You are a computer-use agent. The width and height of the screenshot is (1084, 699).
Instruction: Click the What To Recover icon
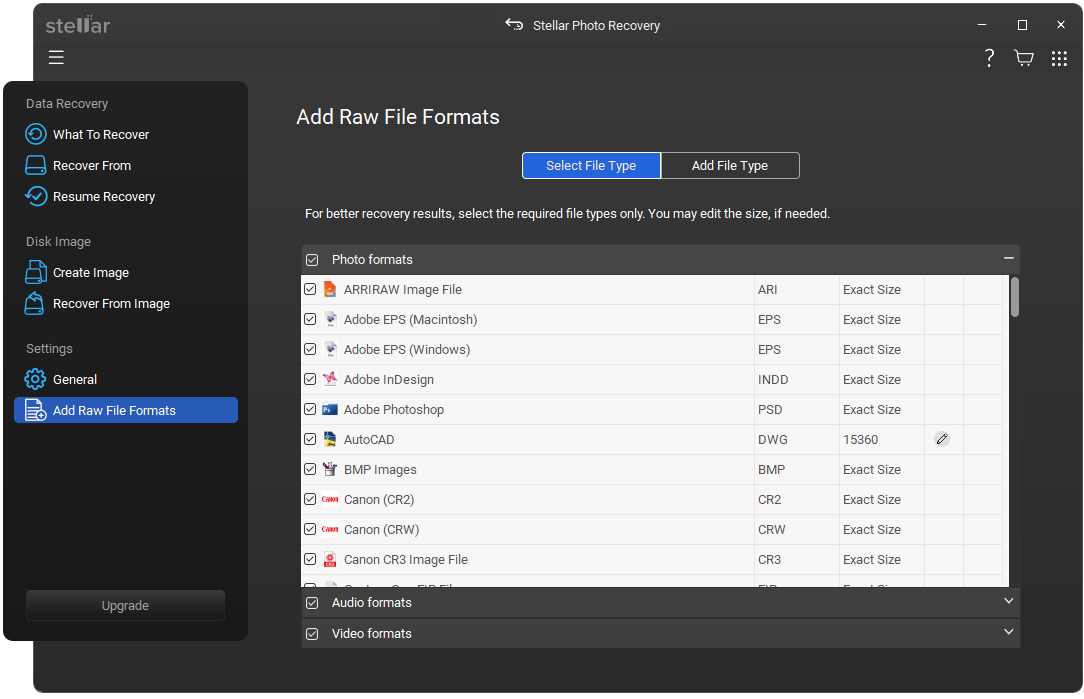36,134
